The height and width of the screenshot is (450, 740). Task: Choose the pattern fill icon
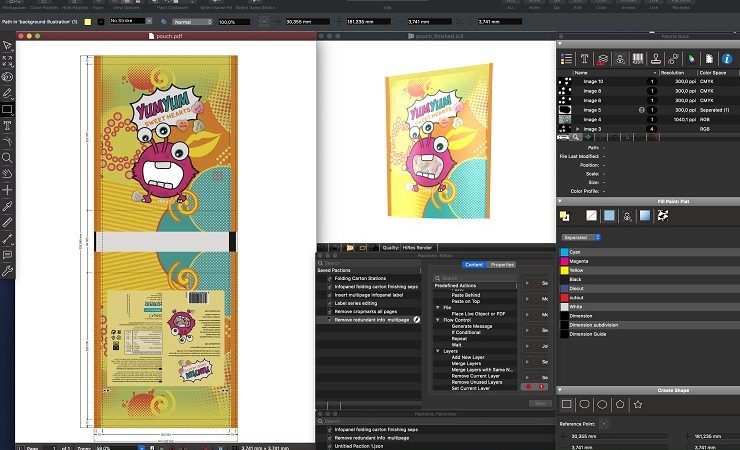[x=663, y=216]
